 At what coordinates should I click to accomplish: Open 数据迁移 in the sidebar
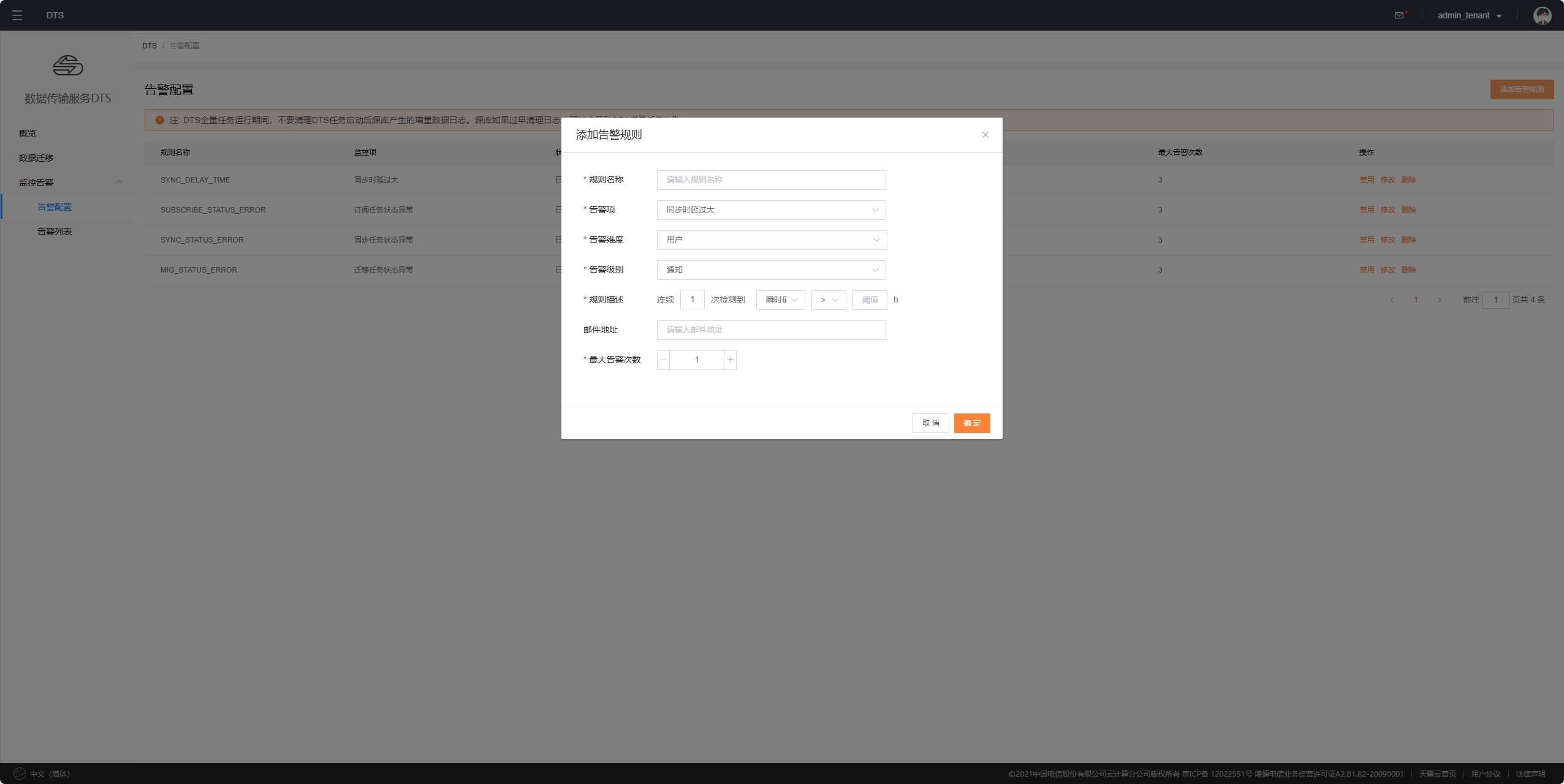(36, 158)
